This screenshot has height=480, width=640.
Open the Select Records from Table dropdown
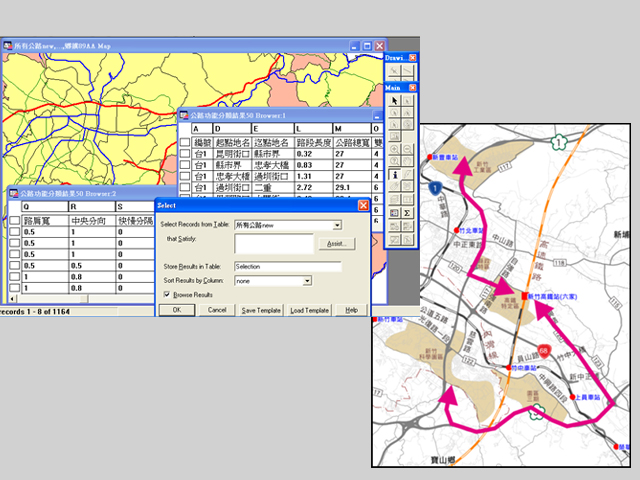(x=337, y=225)
